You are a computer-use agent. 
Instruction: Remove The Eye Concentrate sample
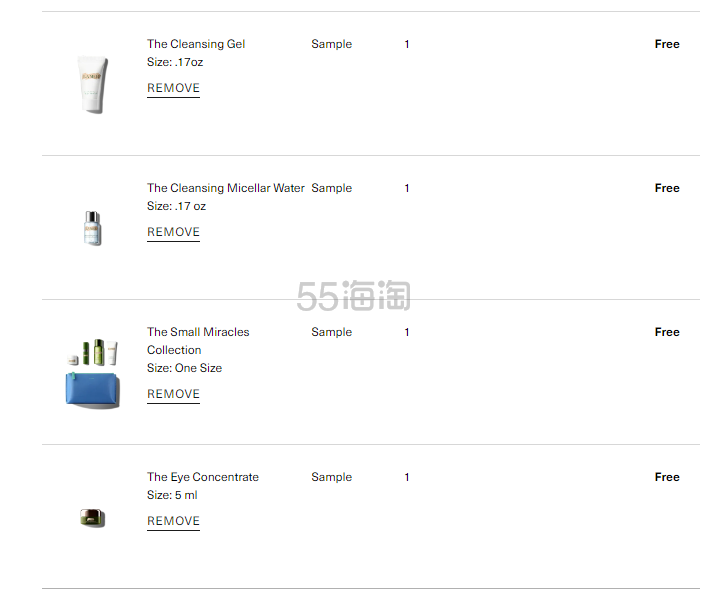click(173, 521)
